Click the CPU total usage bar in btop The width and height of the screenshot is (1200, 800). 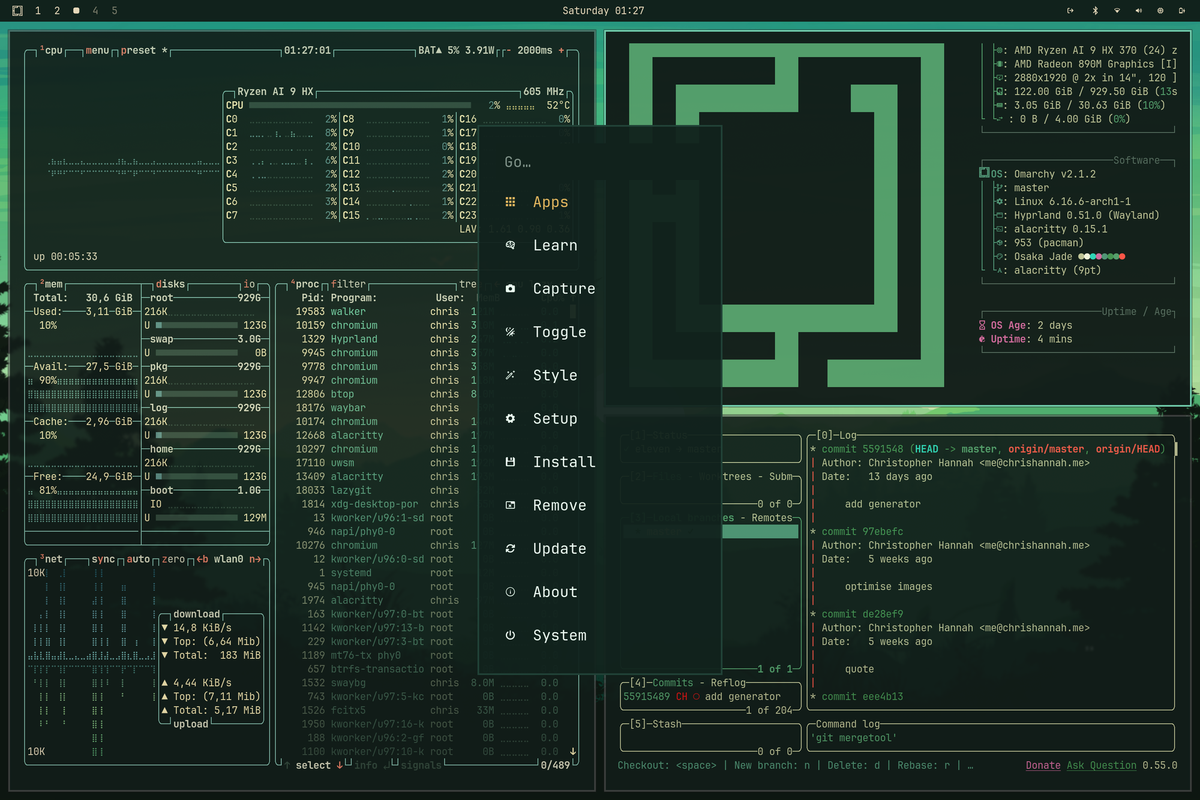pyautogui.click(x=360, y=105)
